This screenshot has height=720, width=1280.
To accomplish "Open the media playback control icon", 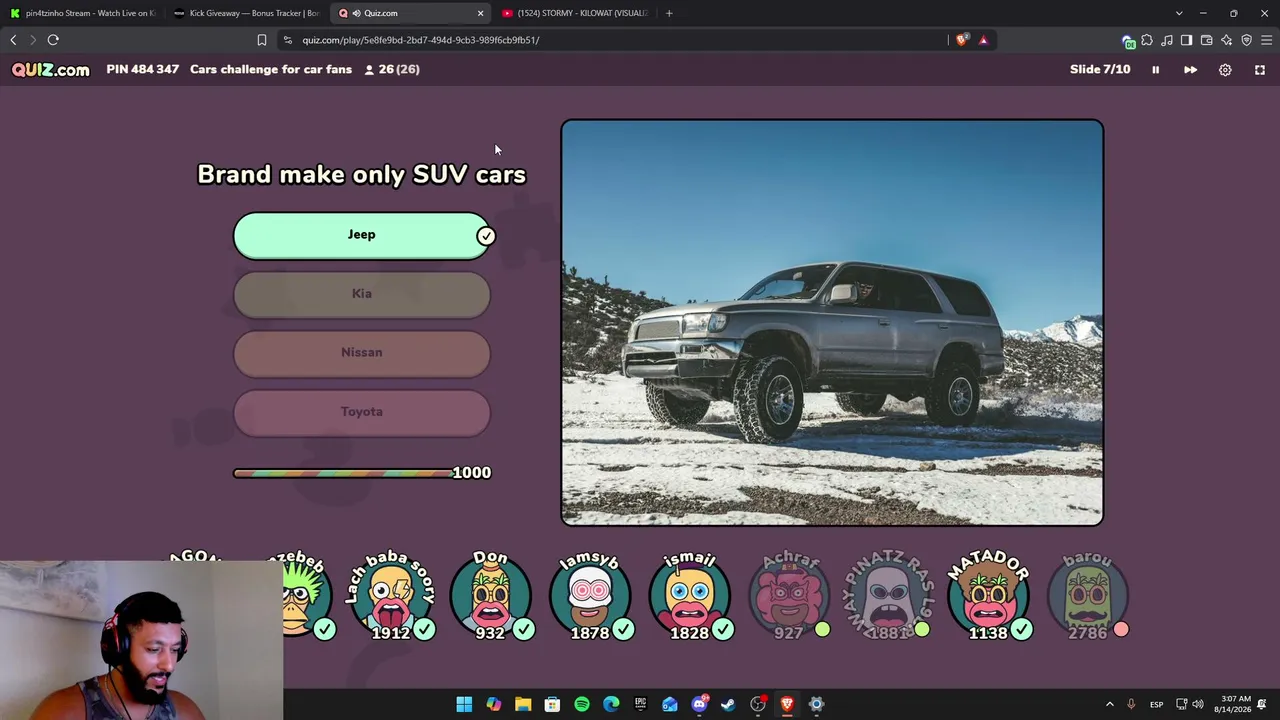I will click(x=1167, y=40).
